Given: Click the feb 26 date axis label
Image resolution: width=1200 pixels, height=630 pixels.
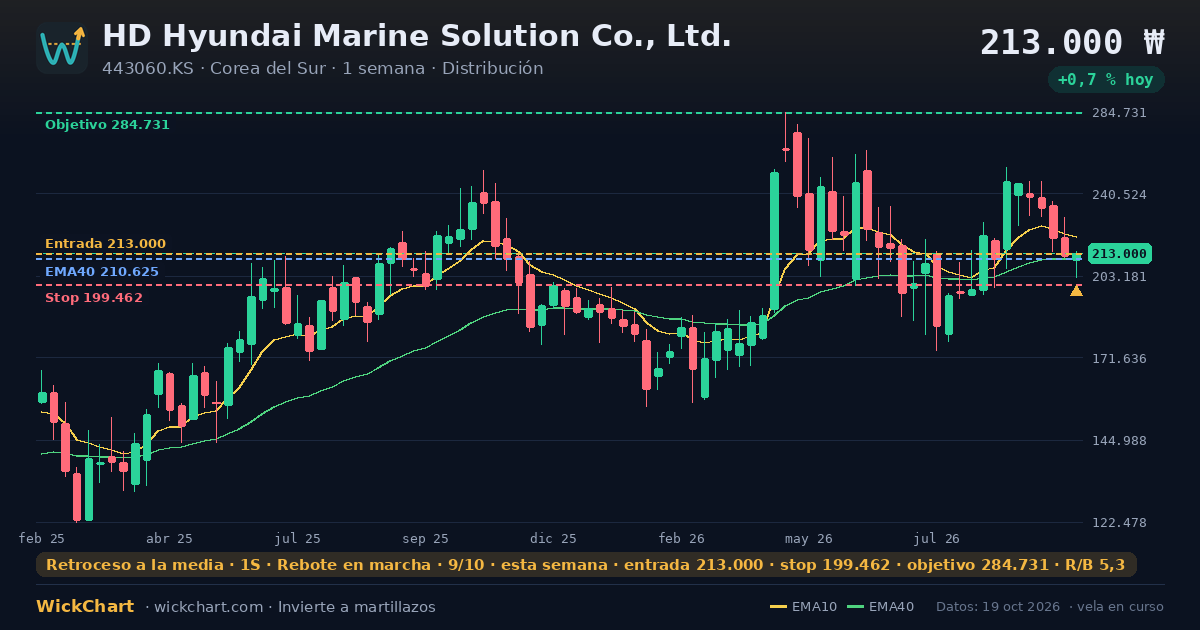Looking at the screenshot, I should pyautogui.click(x=681, y=538).
